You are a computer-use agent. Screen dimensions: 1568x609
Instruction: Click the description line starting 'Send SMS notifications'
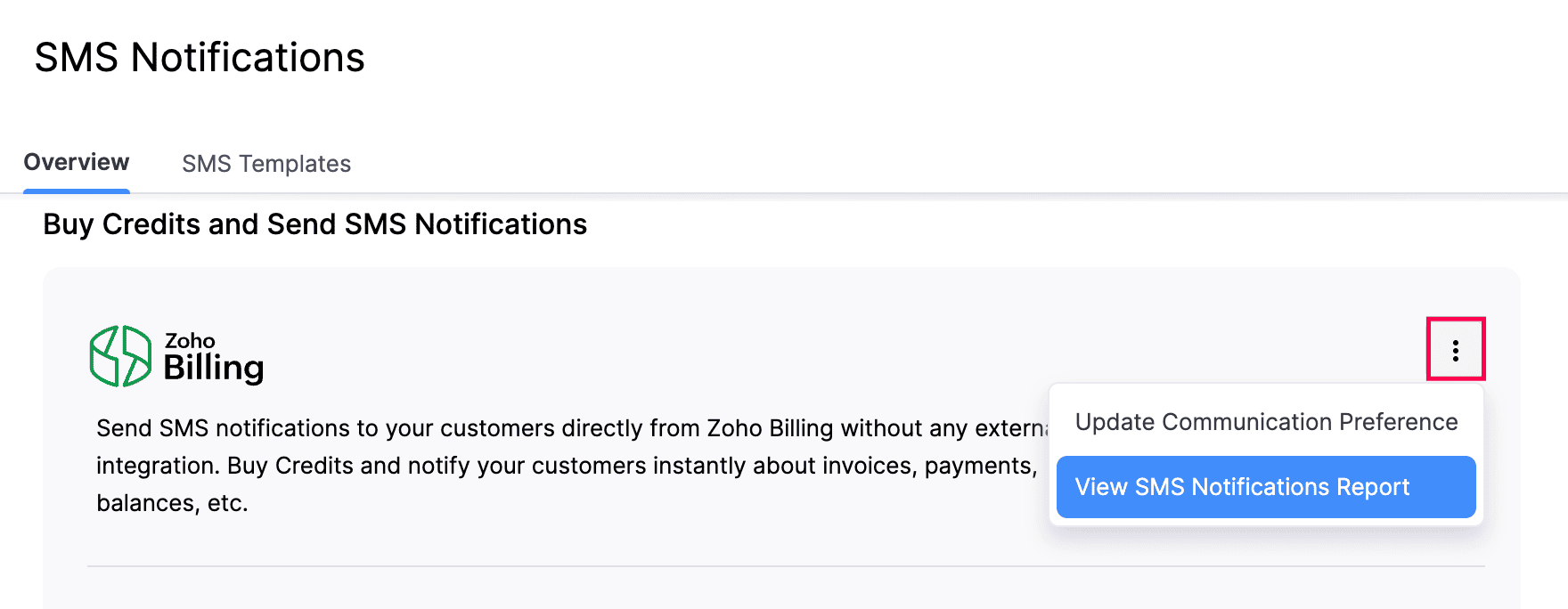point(570,428)
